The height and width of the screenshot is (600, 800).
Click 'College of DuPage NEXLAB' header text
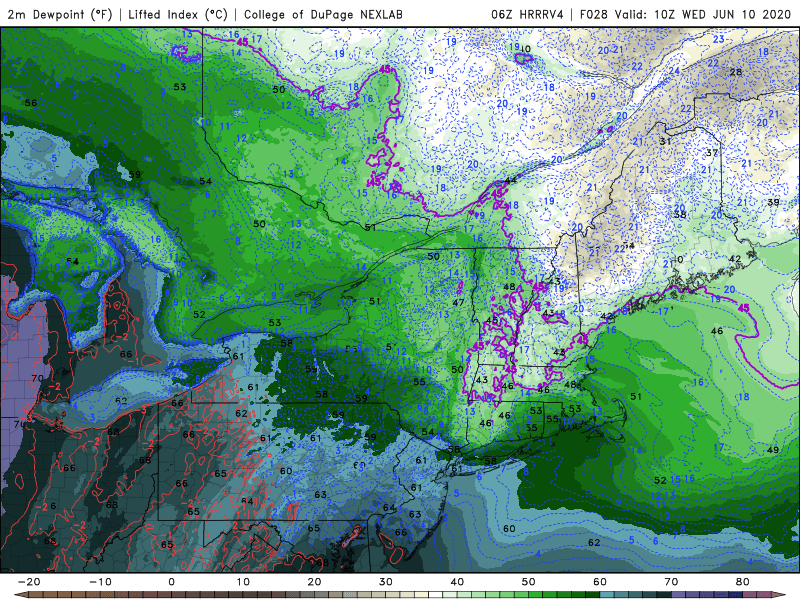click(x=323, y=14)
